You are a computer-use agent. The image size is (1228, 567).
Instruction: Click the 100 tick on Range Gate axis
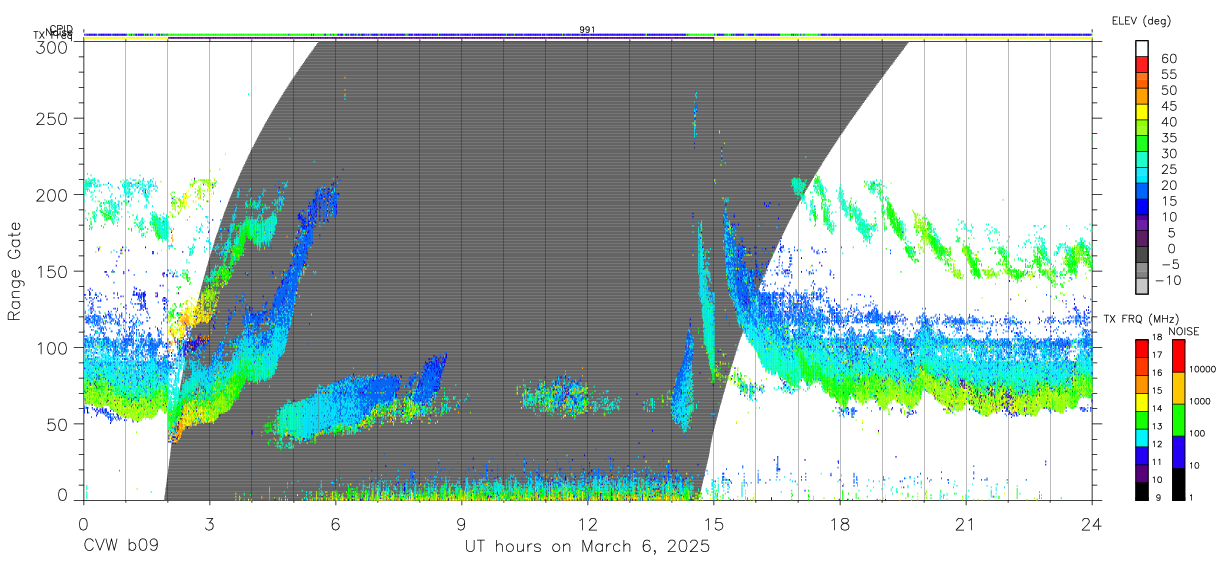52,347
